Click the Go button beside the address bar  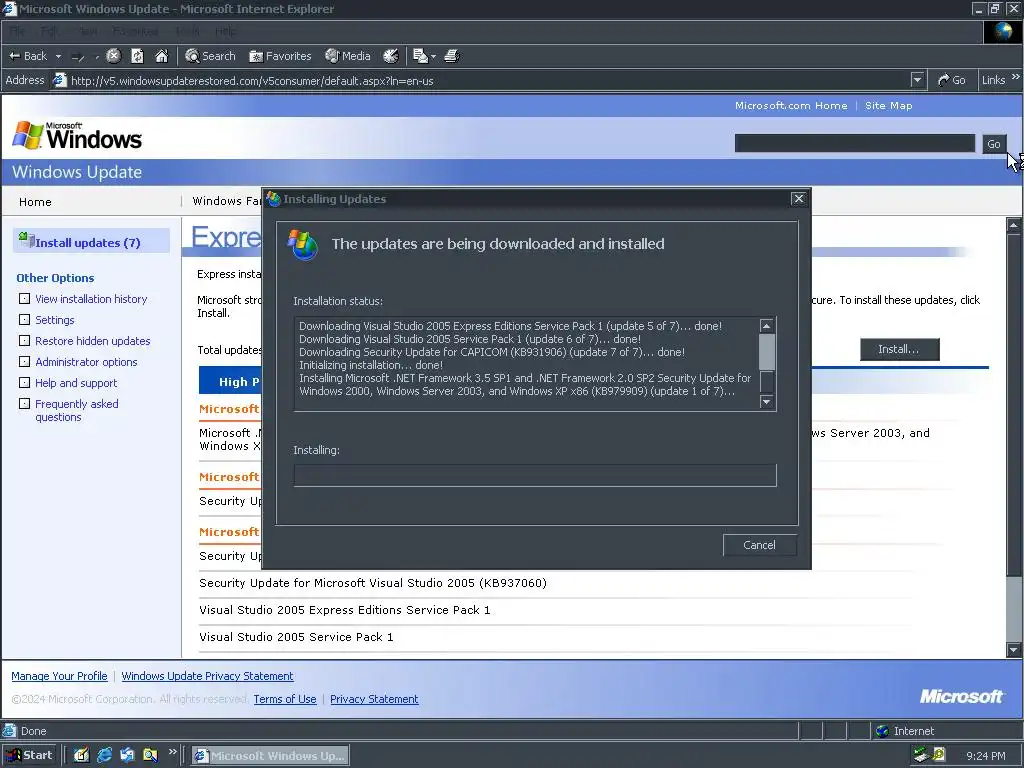click(952, 80)
